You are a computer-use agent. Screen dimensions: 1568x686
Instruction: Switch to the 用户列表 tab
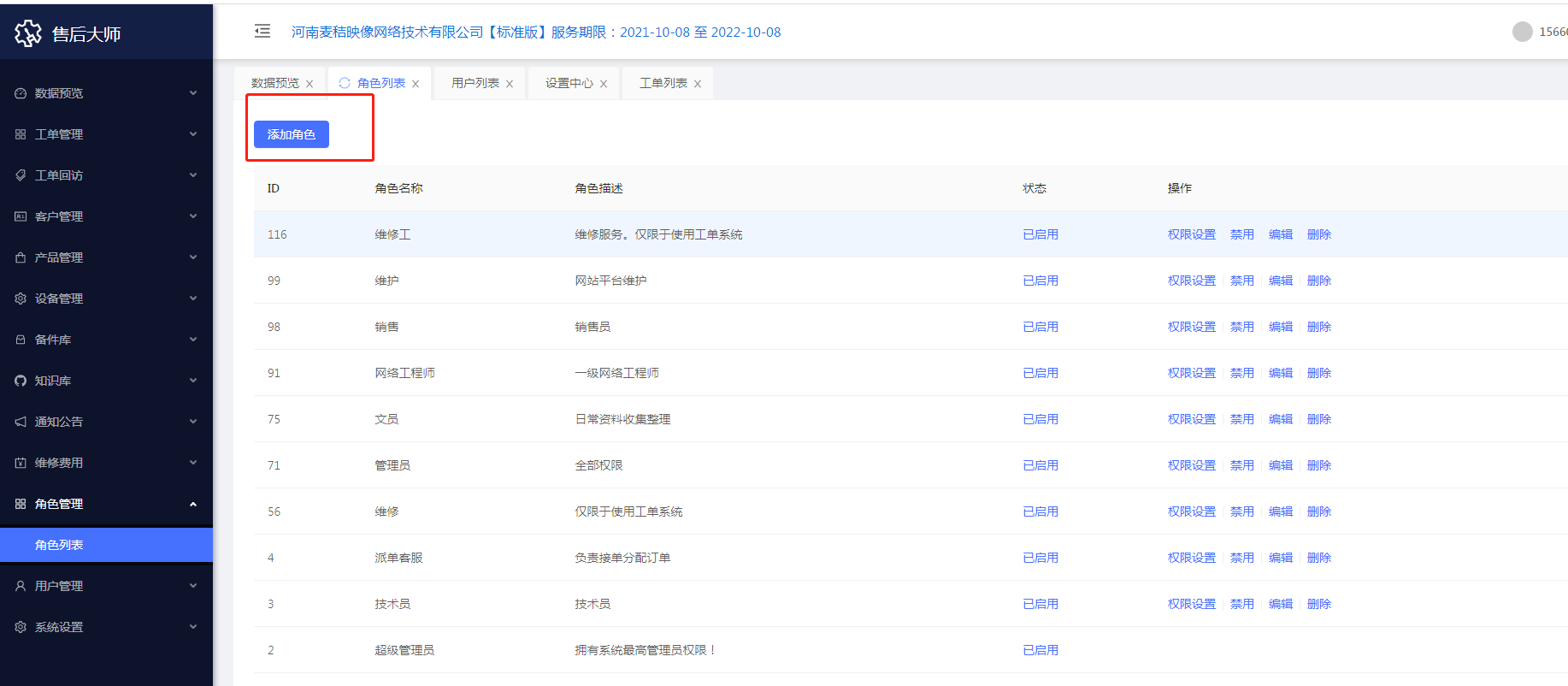click(x=475, y=83)
